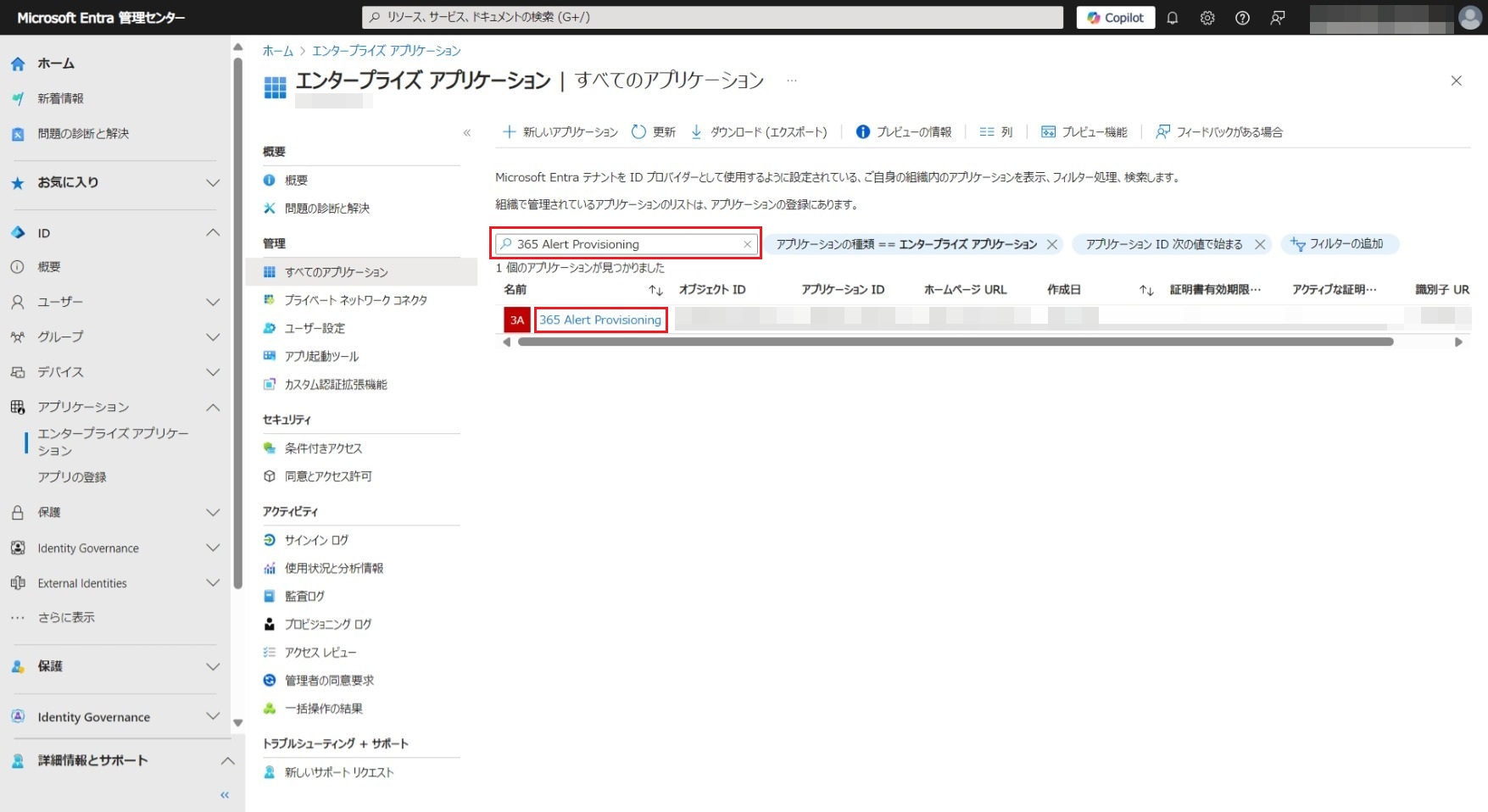Expand the グループ section in sidebar
The height and width of the screenshot is (812, 1488).
coord(213,337)
